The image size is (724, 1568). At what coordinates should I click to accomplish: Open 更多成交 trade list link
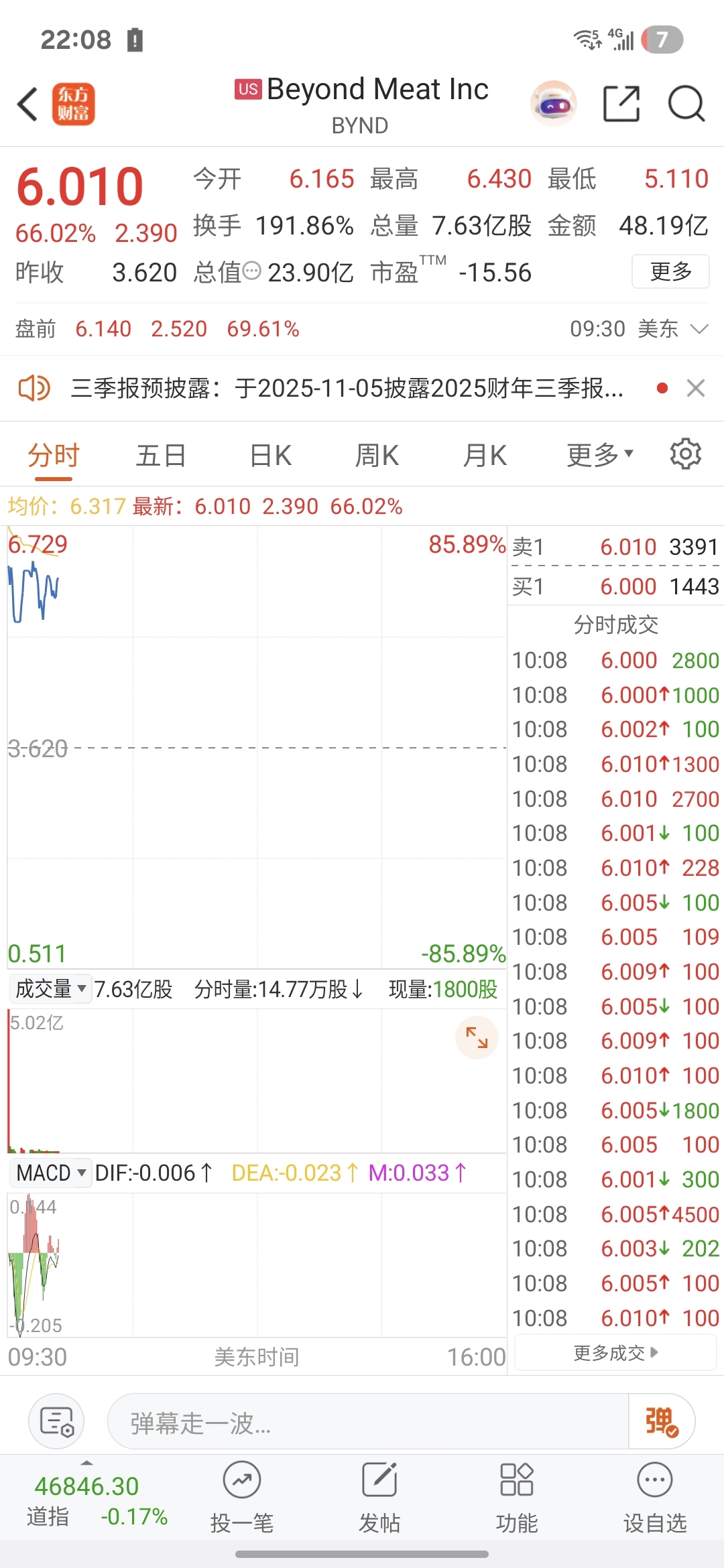coord(615,1353)
